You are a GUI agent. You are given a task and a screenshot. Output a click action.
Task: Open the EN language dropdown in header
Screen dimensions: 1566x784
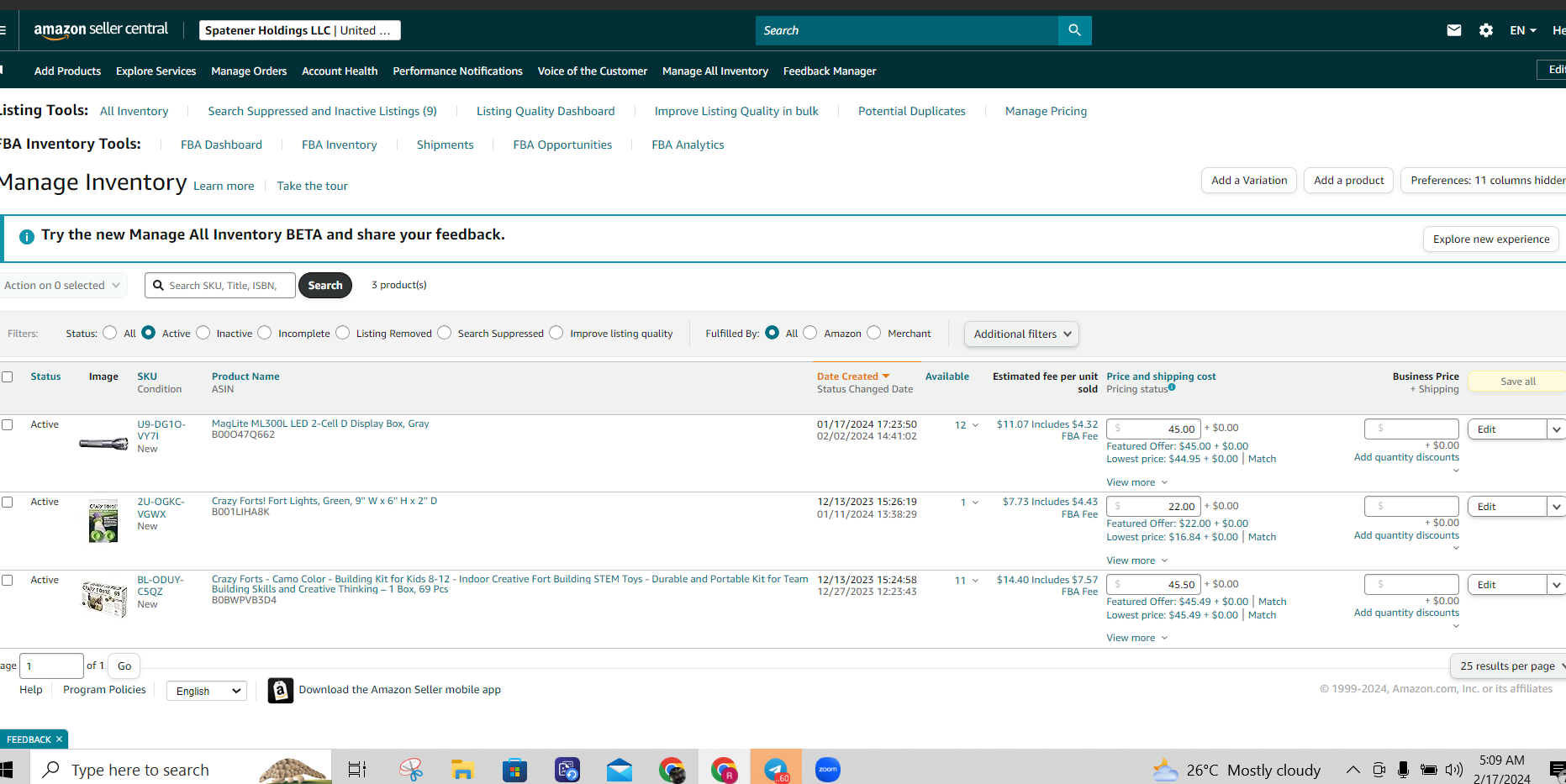1523,30
